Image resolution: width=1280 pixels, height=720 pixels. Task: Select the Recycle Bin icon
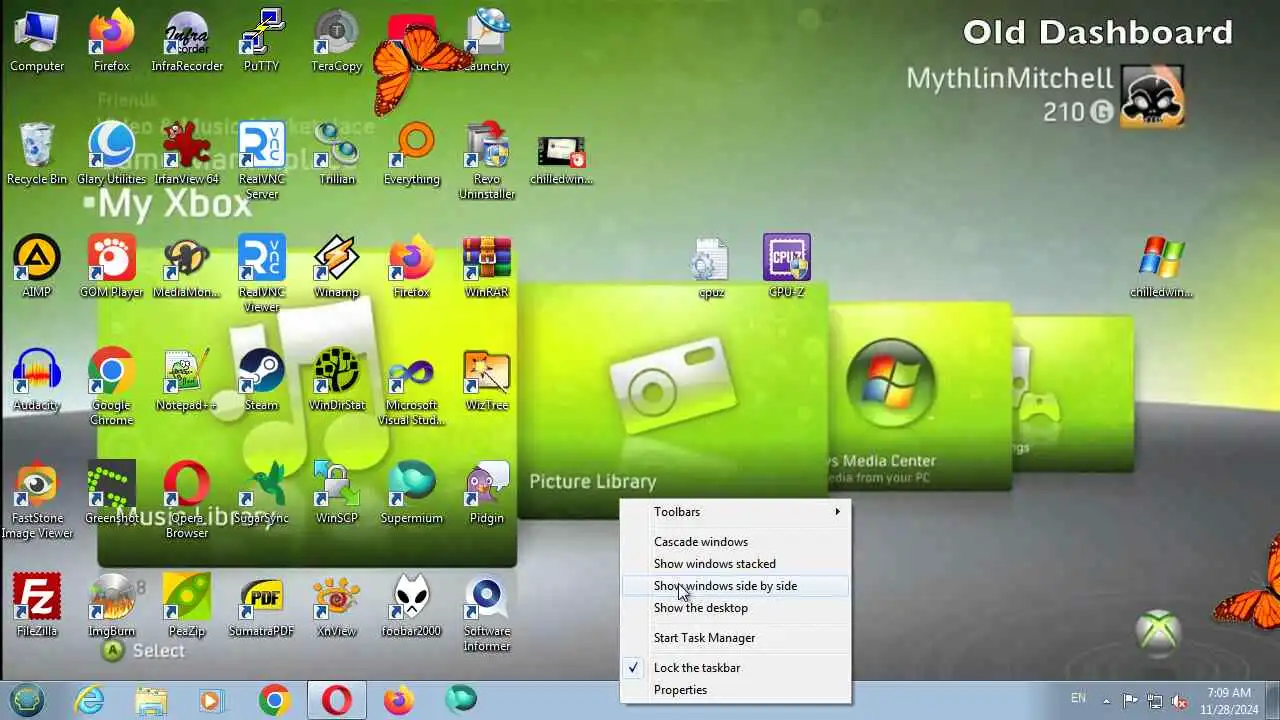[x=37, y=155]
